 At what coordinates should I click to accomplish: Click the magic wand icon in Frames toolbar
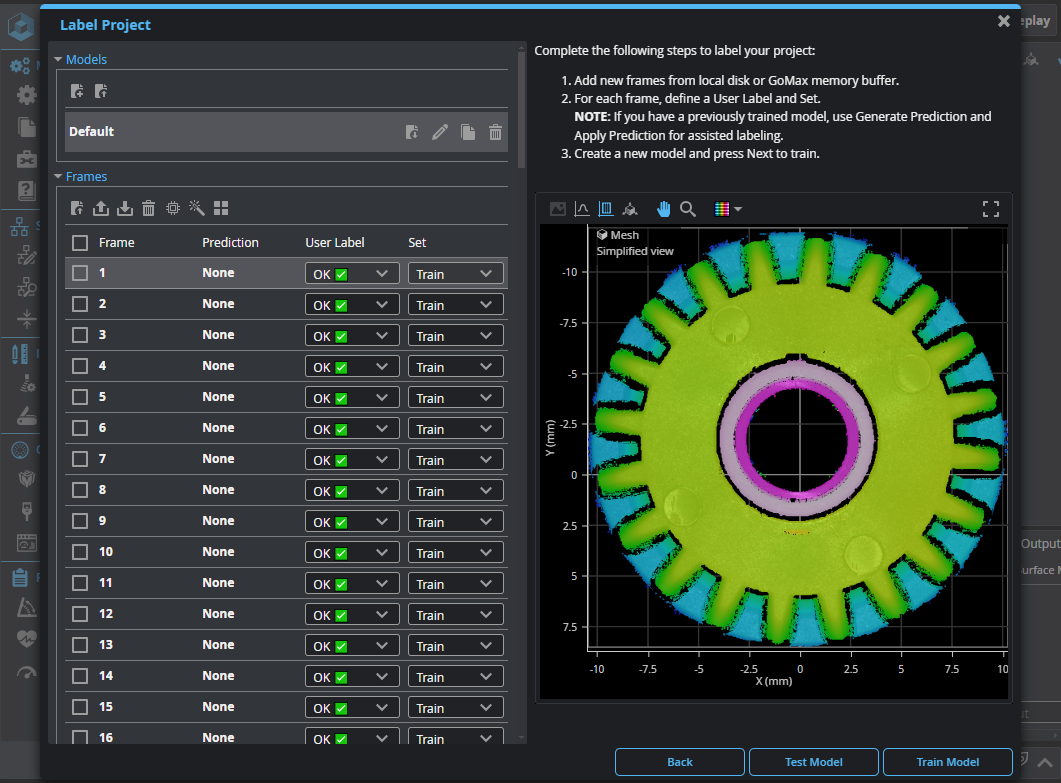coord(197,208)
